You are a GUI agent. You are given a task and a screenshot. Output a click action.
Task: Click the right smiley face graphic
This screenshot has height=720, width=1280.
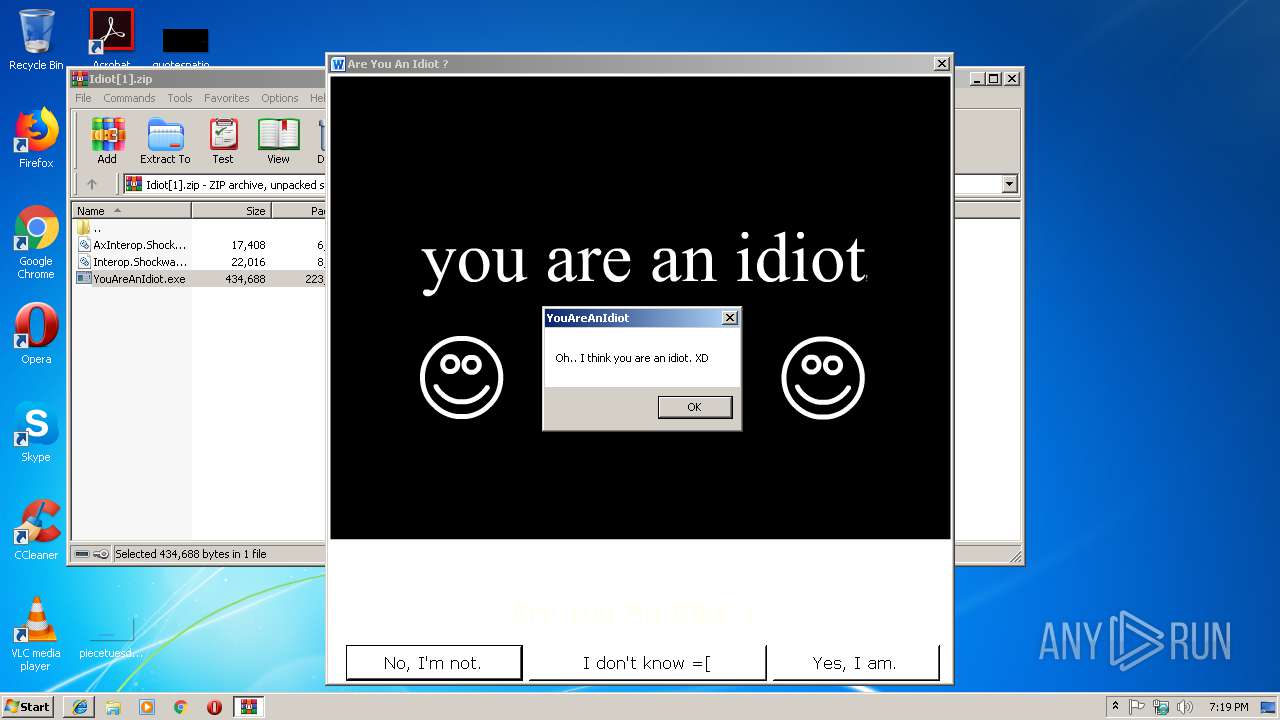823,377
